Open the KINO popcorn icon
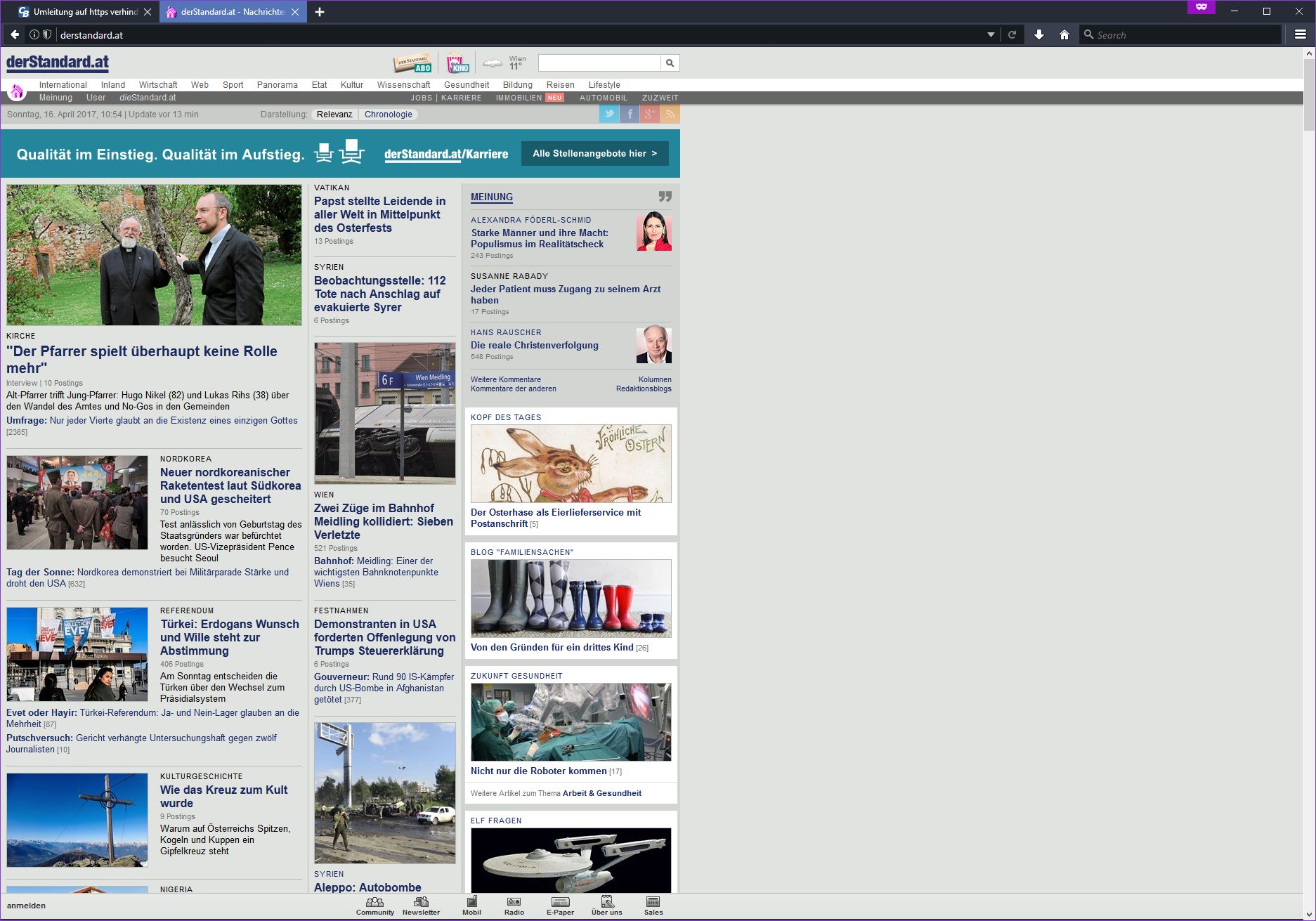 tap(458, 63)
